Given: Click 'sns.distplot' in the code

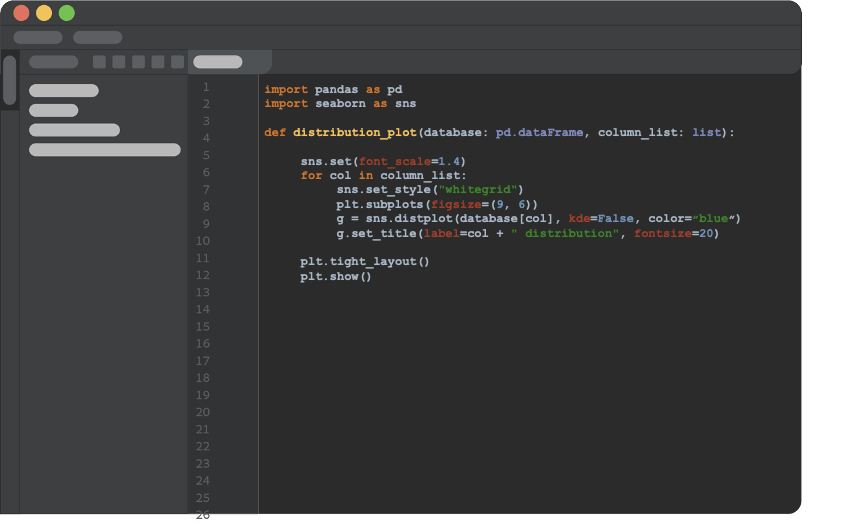Looking at the screenshot, I should 409,219.
